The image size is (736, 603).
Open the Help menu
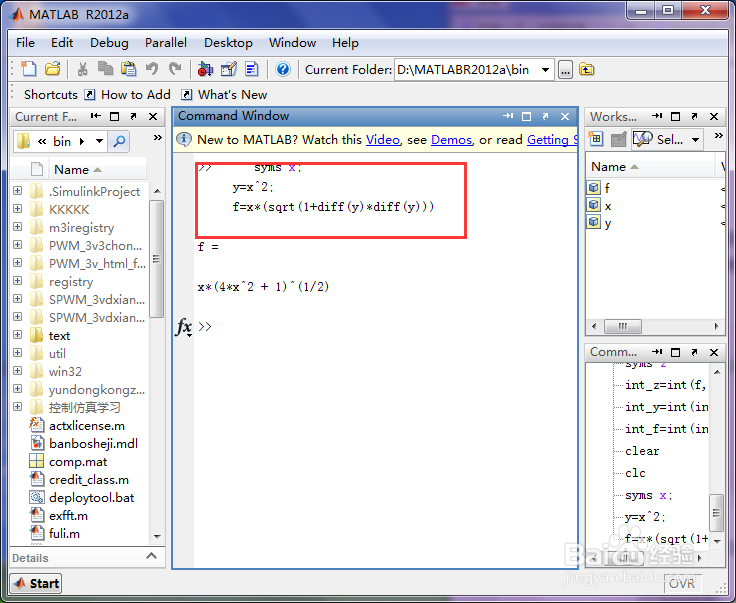tap(345, 43)
